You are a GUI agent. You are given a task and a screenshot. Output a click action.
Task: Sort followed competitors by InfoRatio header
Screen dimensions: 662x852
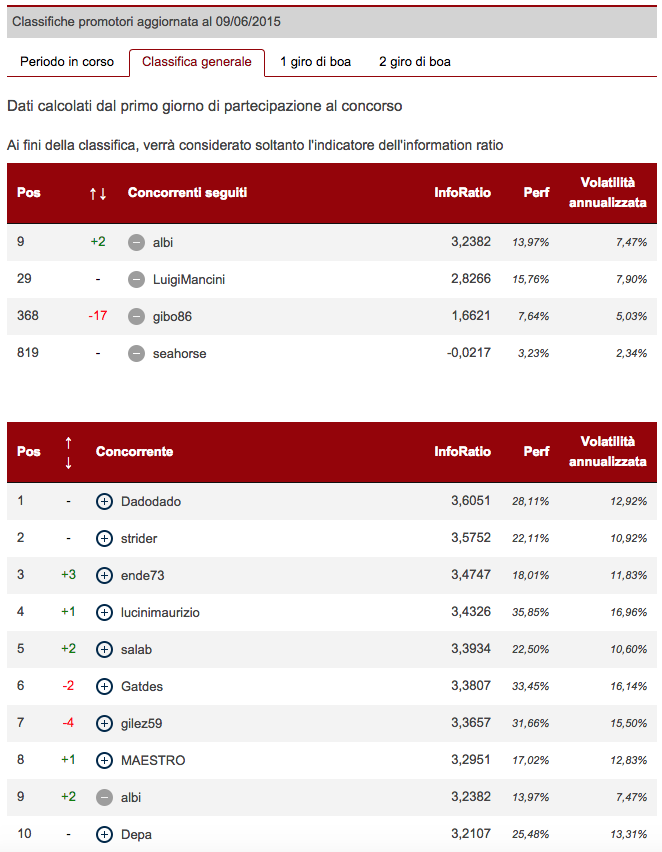(x=462, y=193)
